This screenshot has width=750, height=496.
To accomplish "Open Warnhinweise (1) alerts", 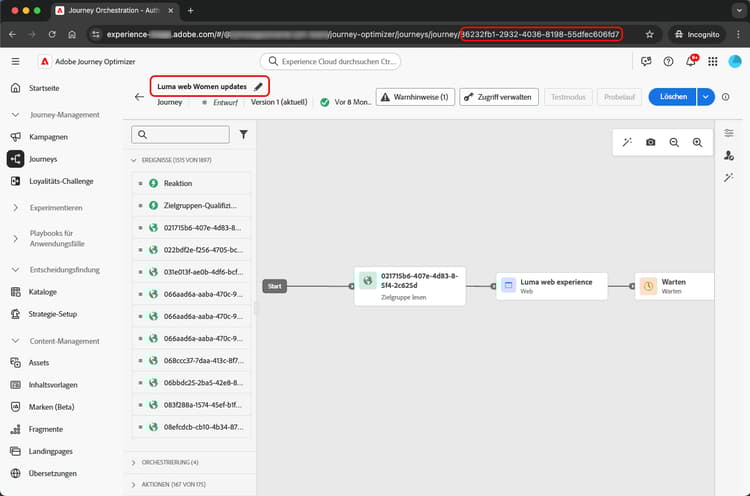I will (x=415, y=97).
